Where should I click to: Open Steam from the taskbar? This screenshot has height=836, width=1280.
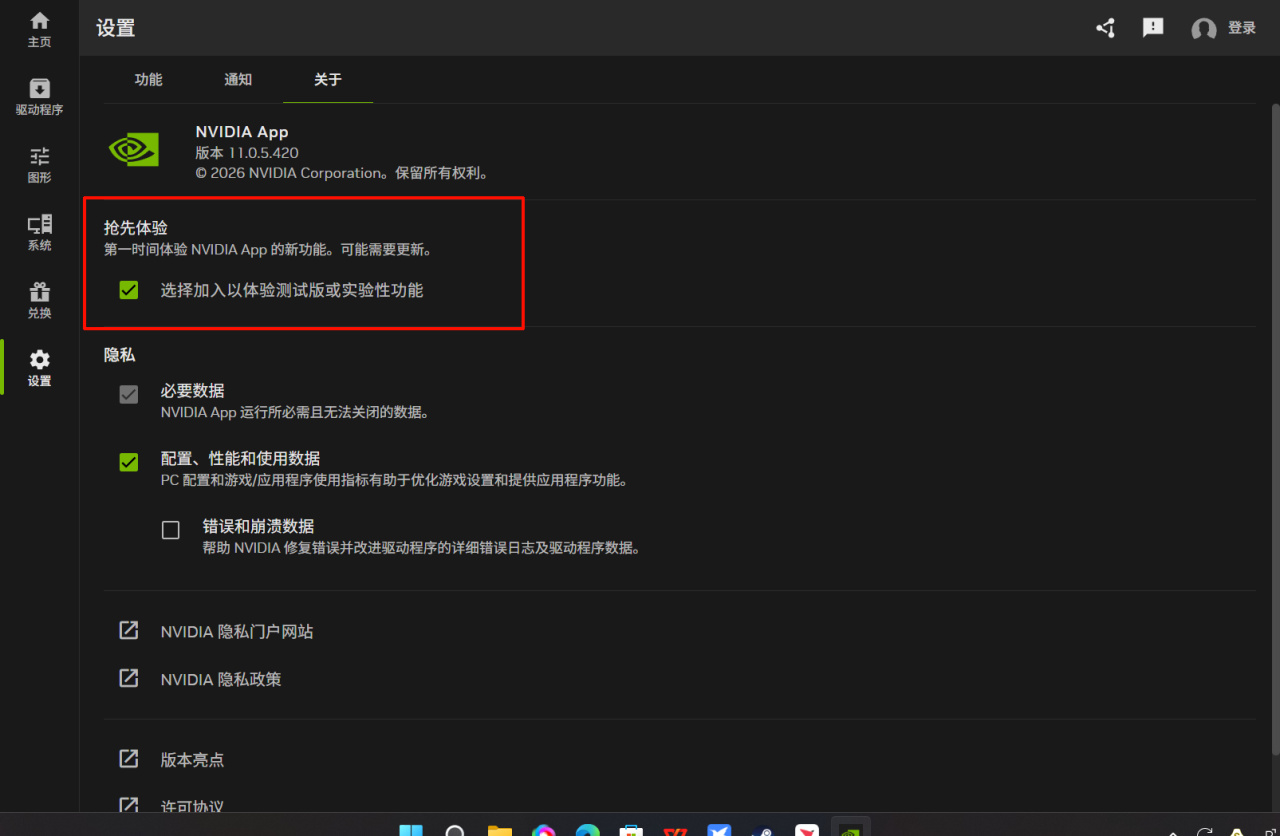click(x=762, y=829)
